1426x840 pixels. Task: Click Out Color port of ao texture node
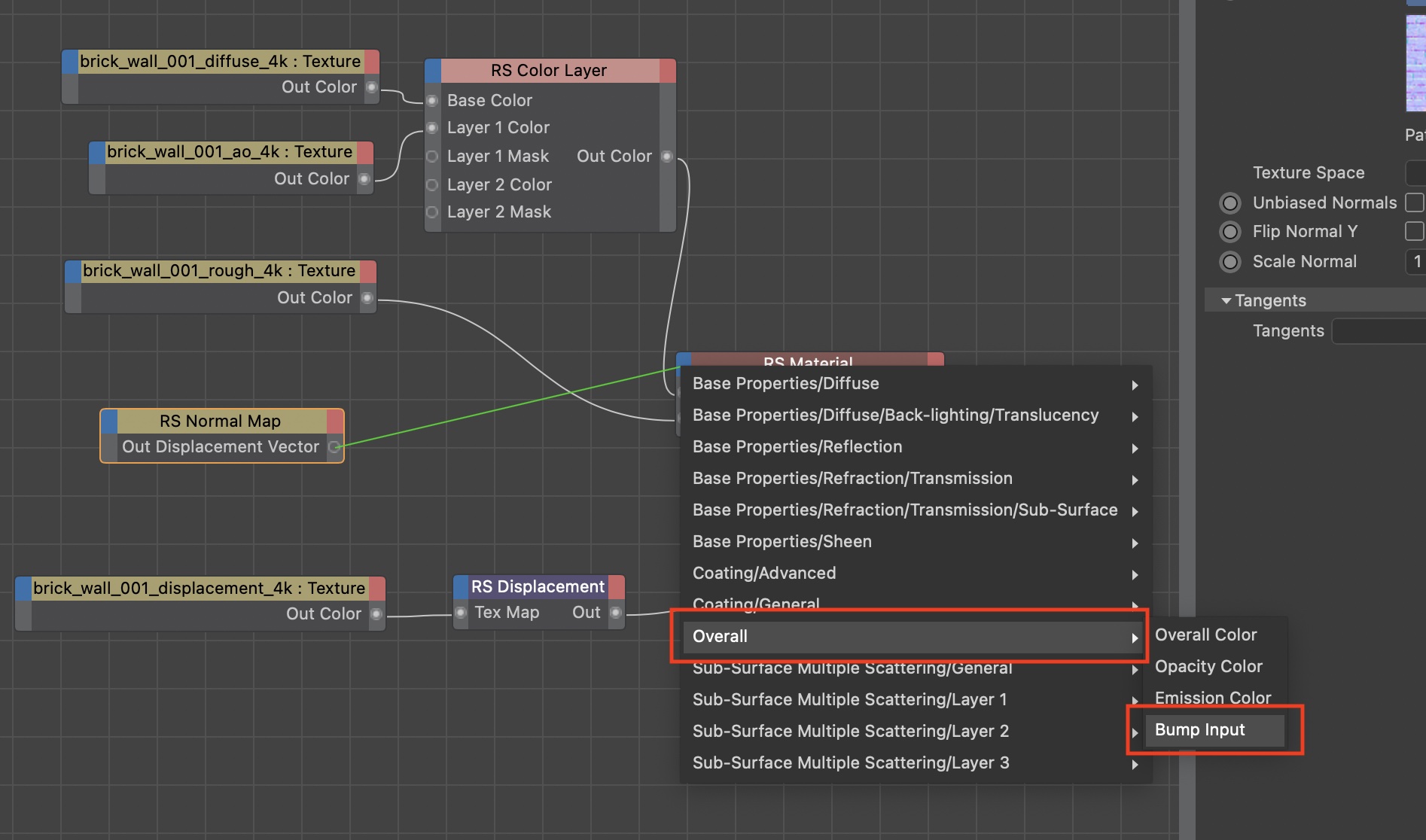364,179
